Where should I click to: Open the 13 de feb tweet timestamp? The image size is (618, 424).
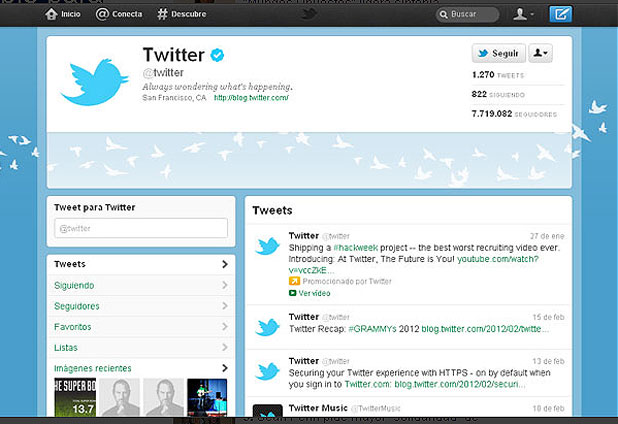(x=549, y=361)
